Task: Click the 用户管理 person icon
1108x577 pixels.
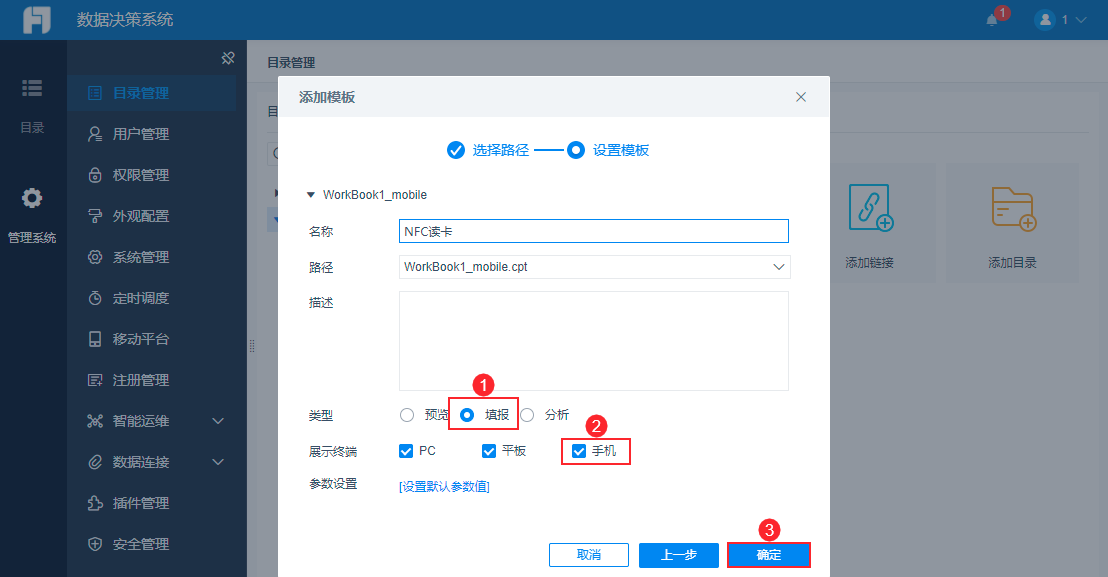Action: [x=95, y=134]
